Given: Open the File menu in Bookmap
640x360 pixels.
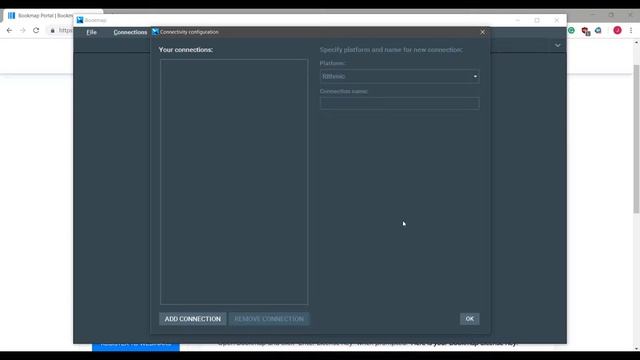Looking at the screenshot, I should (91, 32).
